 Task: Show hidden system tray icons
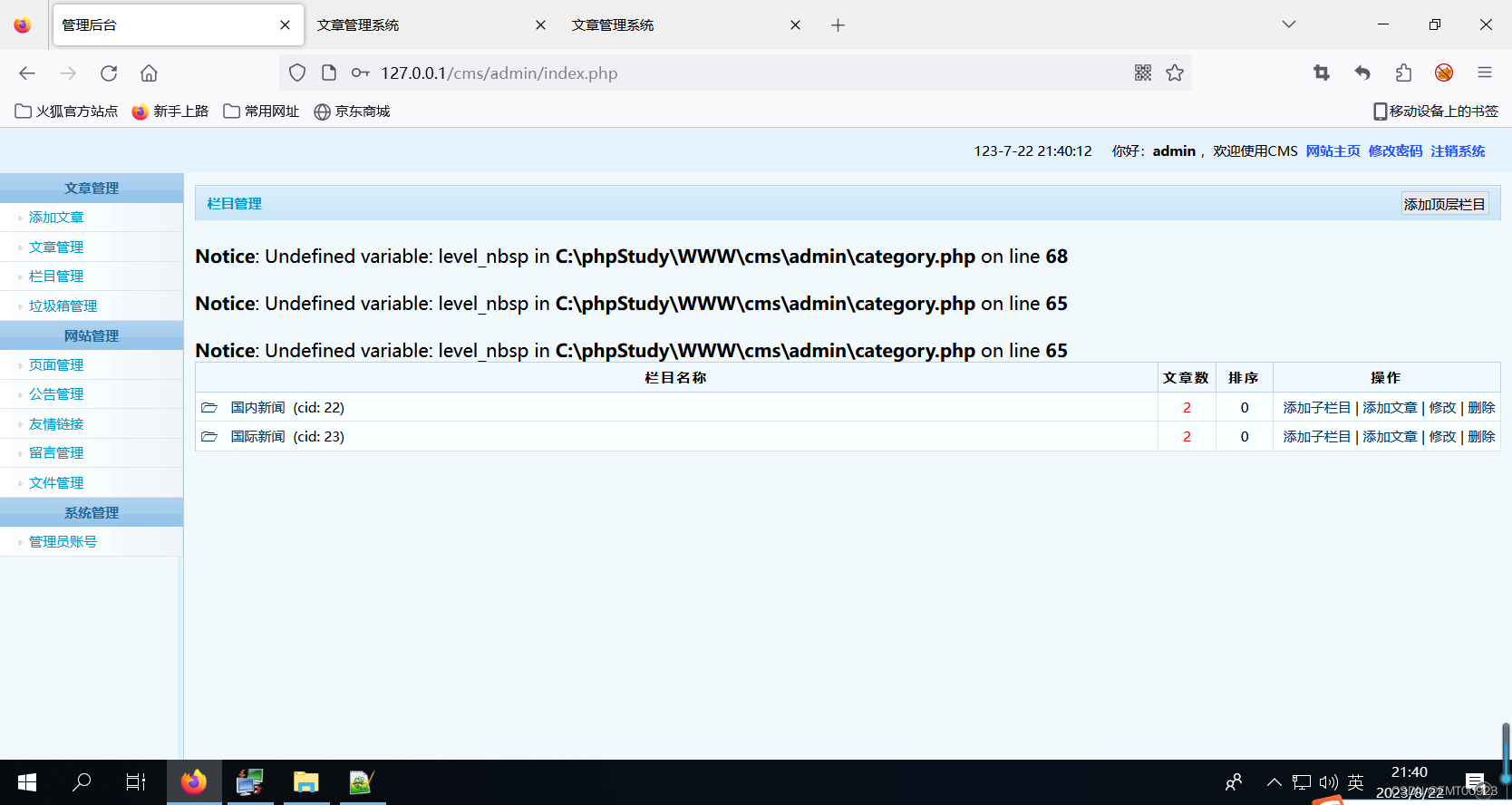1275,782
